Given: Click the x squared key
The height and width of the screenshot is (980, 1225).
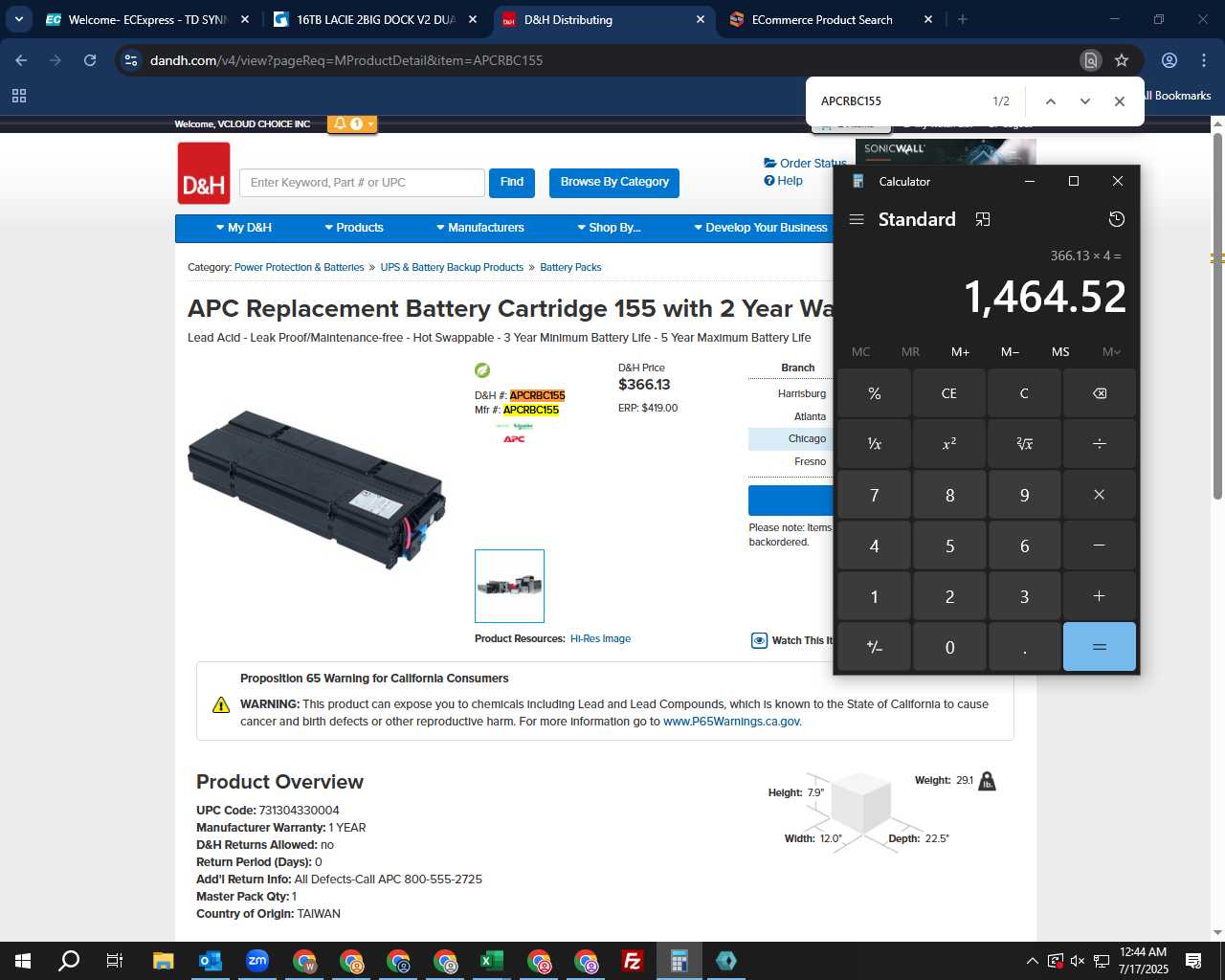Looking at the screenshot, I should click(x=949, y=443).
